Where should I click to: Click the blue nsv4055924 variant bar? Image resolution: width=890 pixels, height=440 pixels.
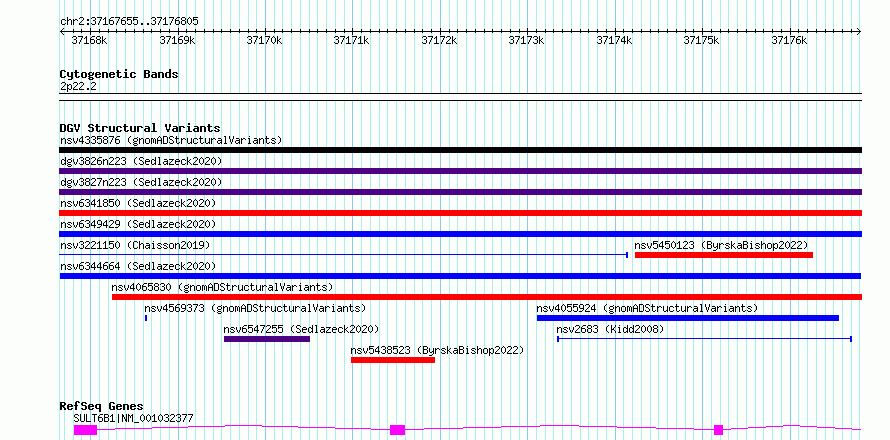pos(688,318)
